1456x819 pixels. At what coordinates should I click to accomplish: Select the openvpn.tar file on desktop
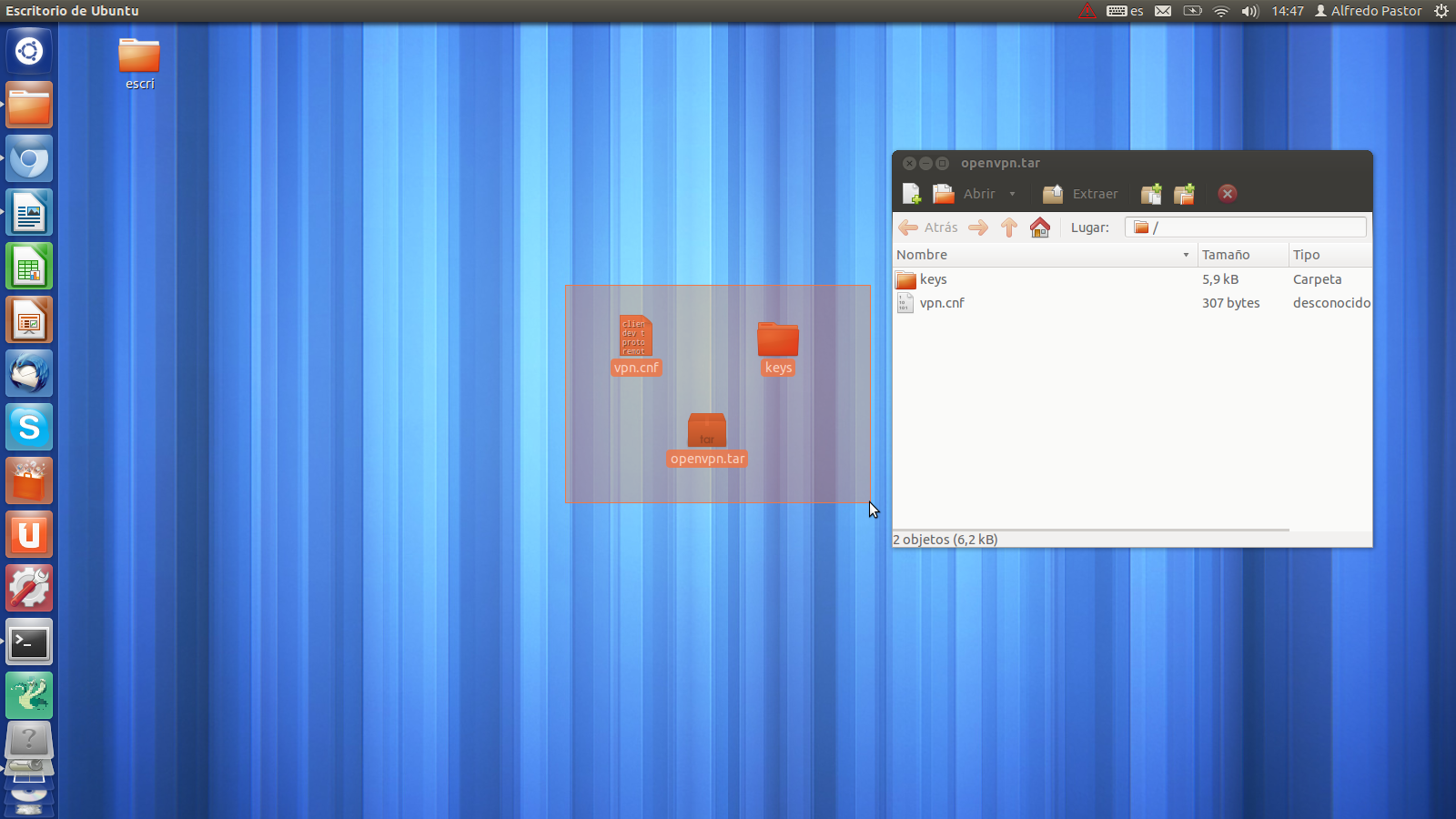707,433
